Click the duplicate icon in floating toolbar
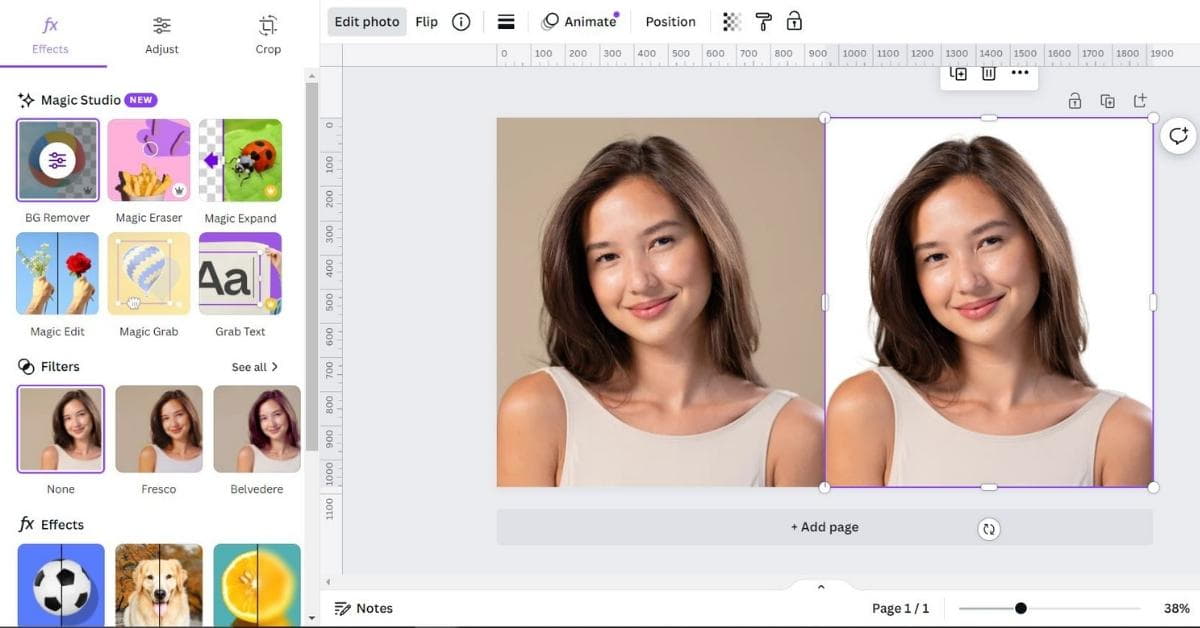The image size is (1200, 628). pyautogui.click(x=958, y=74)
